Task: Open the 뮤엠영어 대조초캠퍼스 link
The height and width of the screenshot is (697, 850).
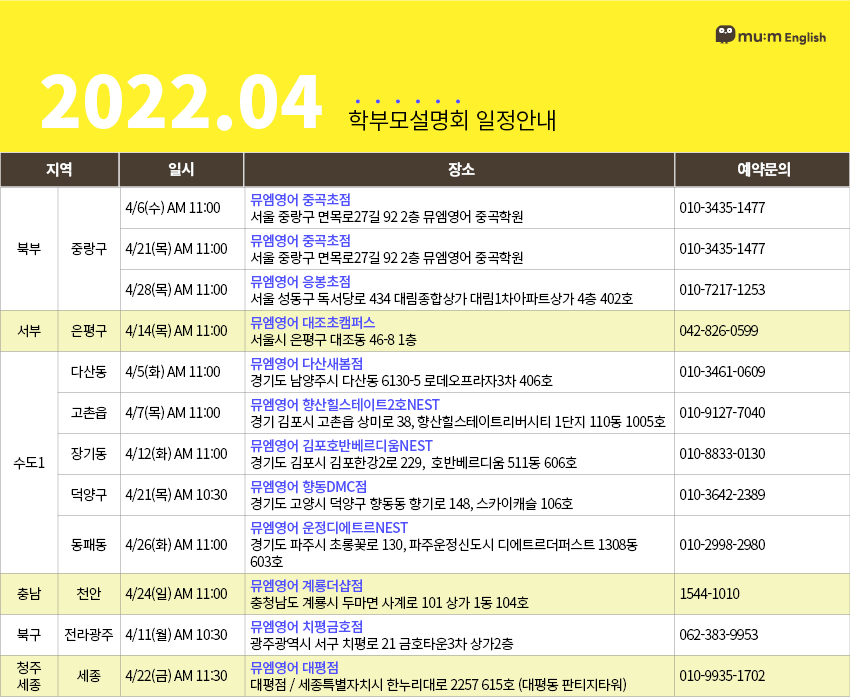Action: pyautogui.click(x=313, y=322)
